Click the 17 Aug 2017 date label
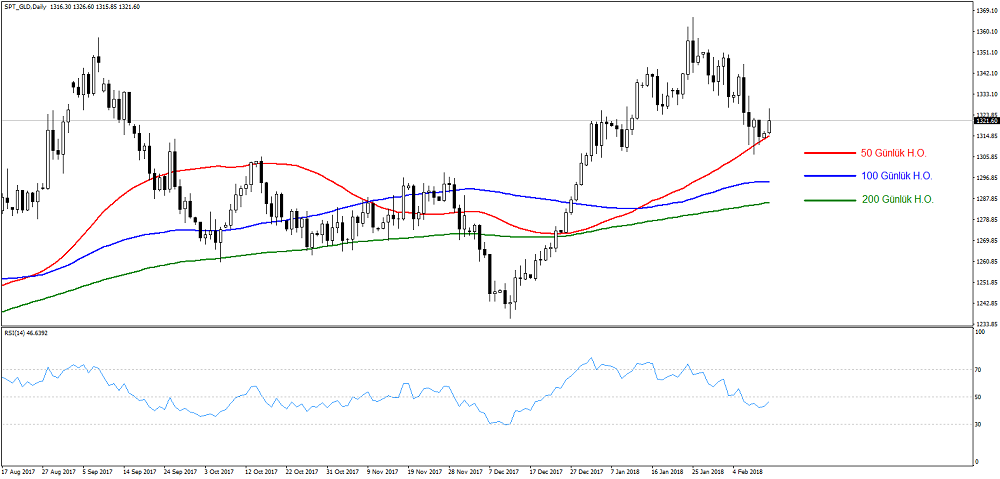This screenshot has width=1000, height=479. coord(19,470)
